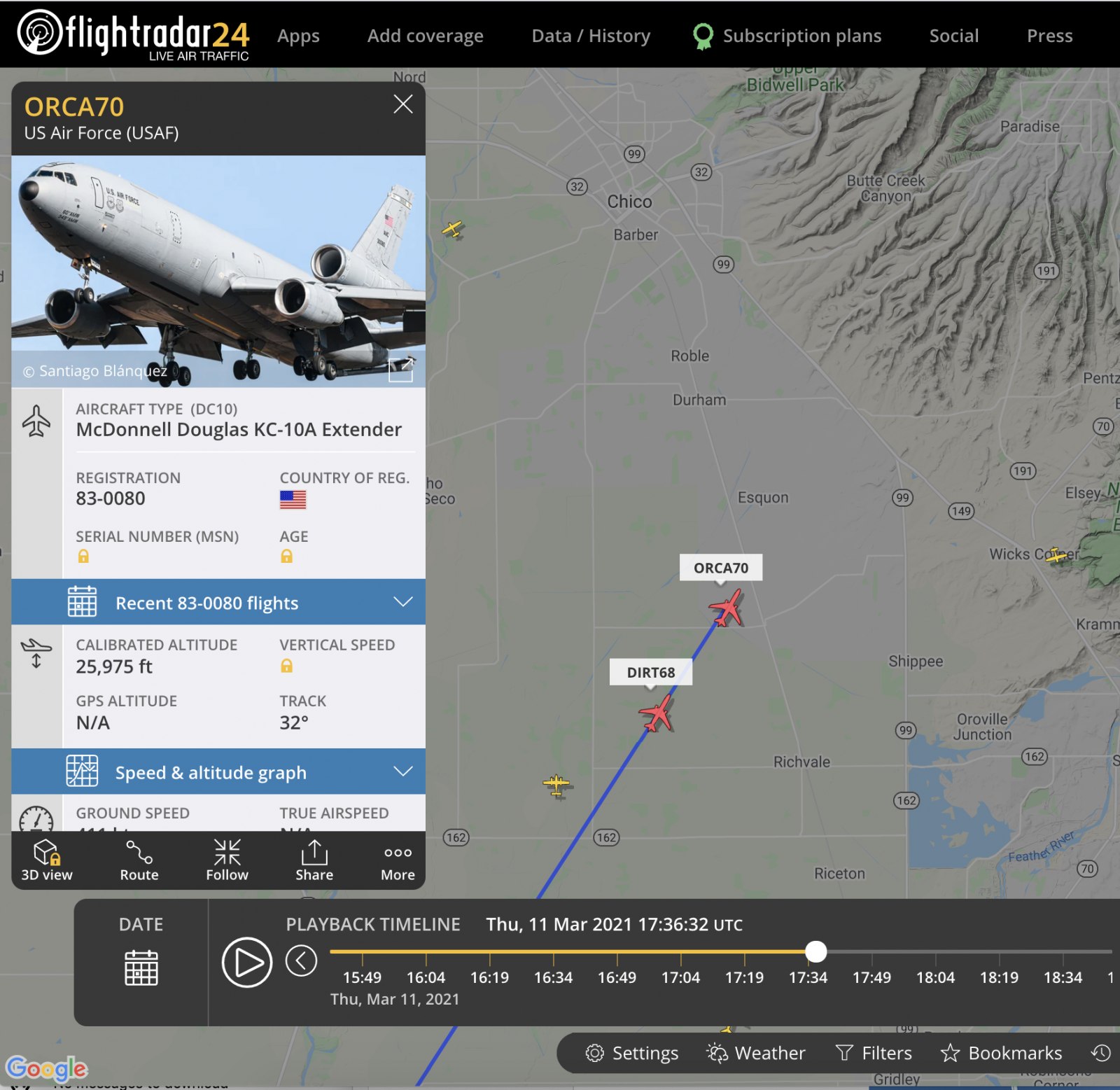Follow the ORCA70 aircraft

pos(227,860)
